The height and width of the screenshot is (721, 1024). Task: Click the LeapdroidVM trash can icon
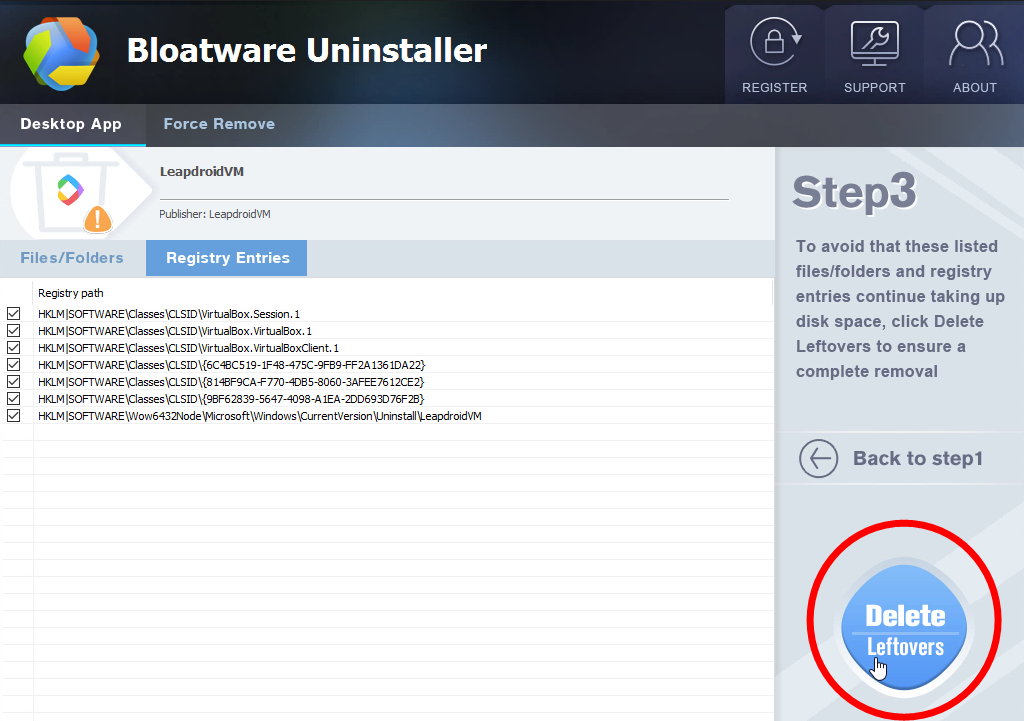point(69,192)
